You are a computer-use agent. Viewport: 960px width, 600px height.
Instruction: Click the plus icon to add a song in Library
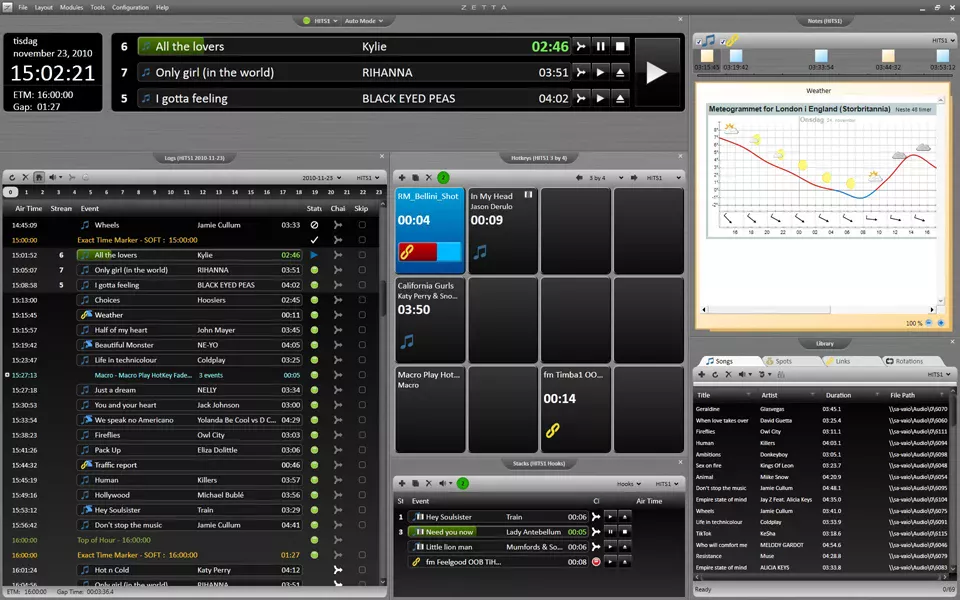pyautogui.click(x=701, y=374)
